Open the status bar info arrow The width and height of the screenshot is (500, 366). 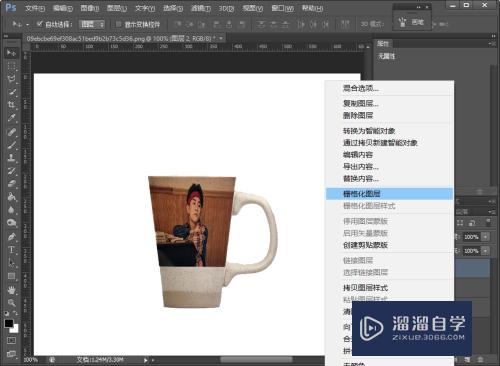[x=145, y=360]
